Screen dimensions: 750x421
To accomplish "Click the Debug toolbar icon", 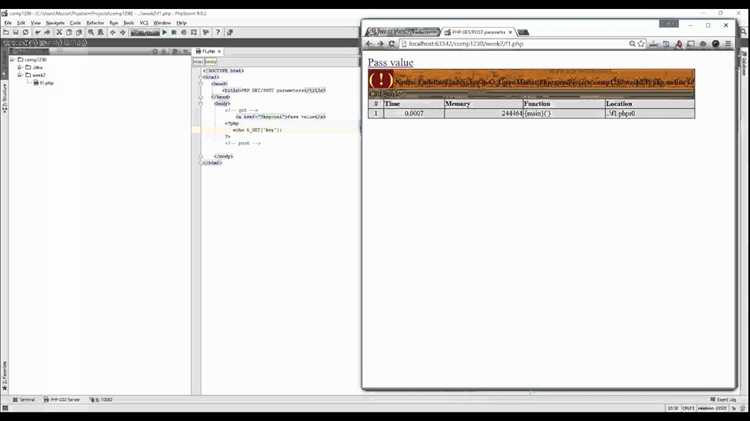I will point(174,32).
